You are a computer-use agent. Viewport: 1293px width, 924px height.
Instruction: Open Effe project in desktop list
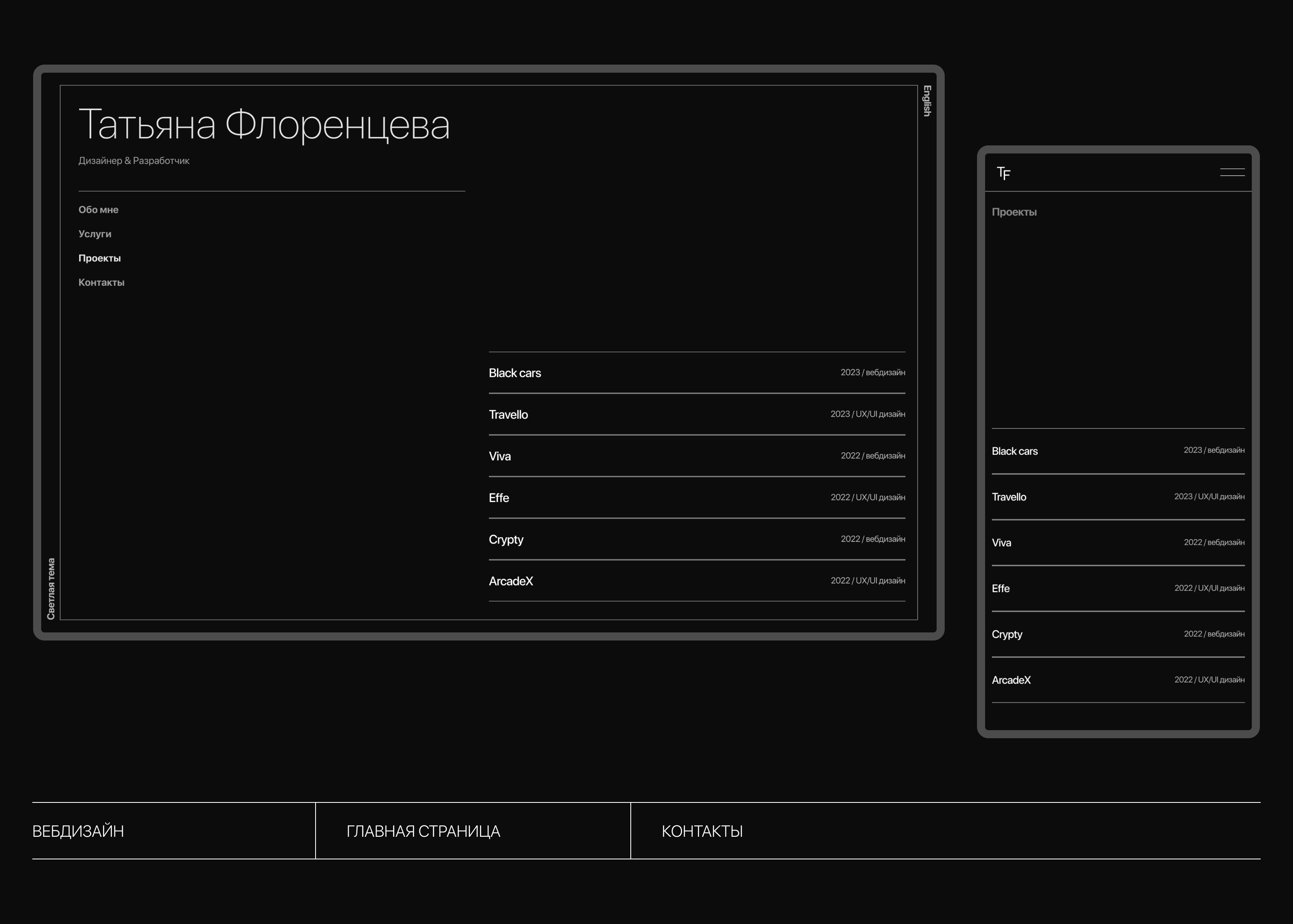click(x=499, y=498)
